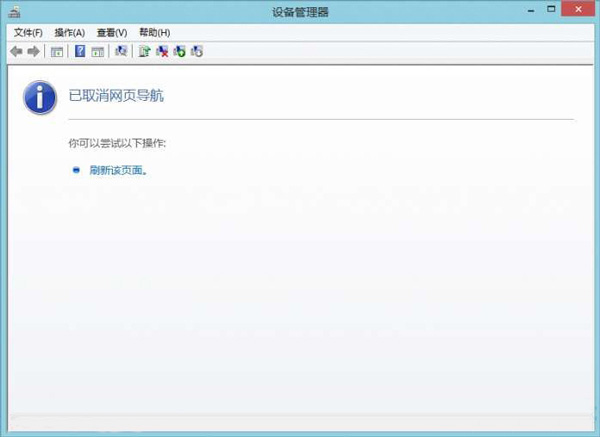Image resolution: width=600 pixels, height=437 pixels.
Task: Open the 查看(V) menu
Action: click(112, 33)
